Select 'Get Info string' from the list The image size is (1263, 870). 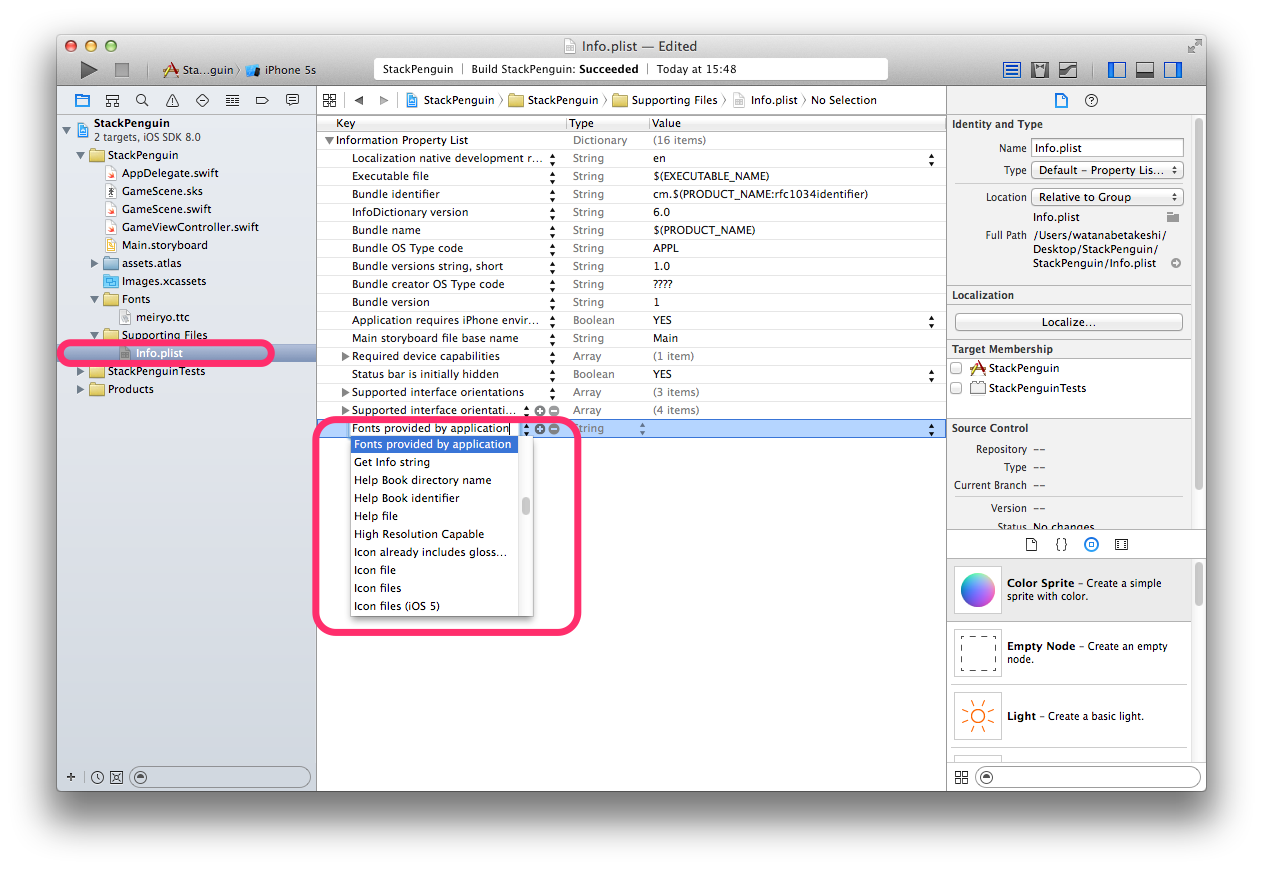[393, 462]
